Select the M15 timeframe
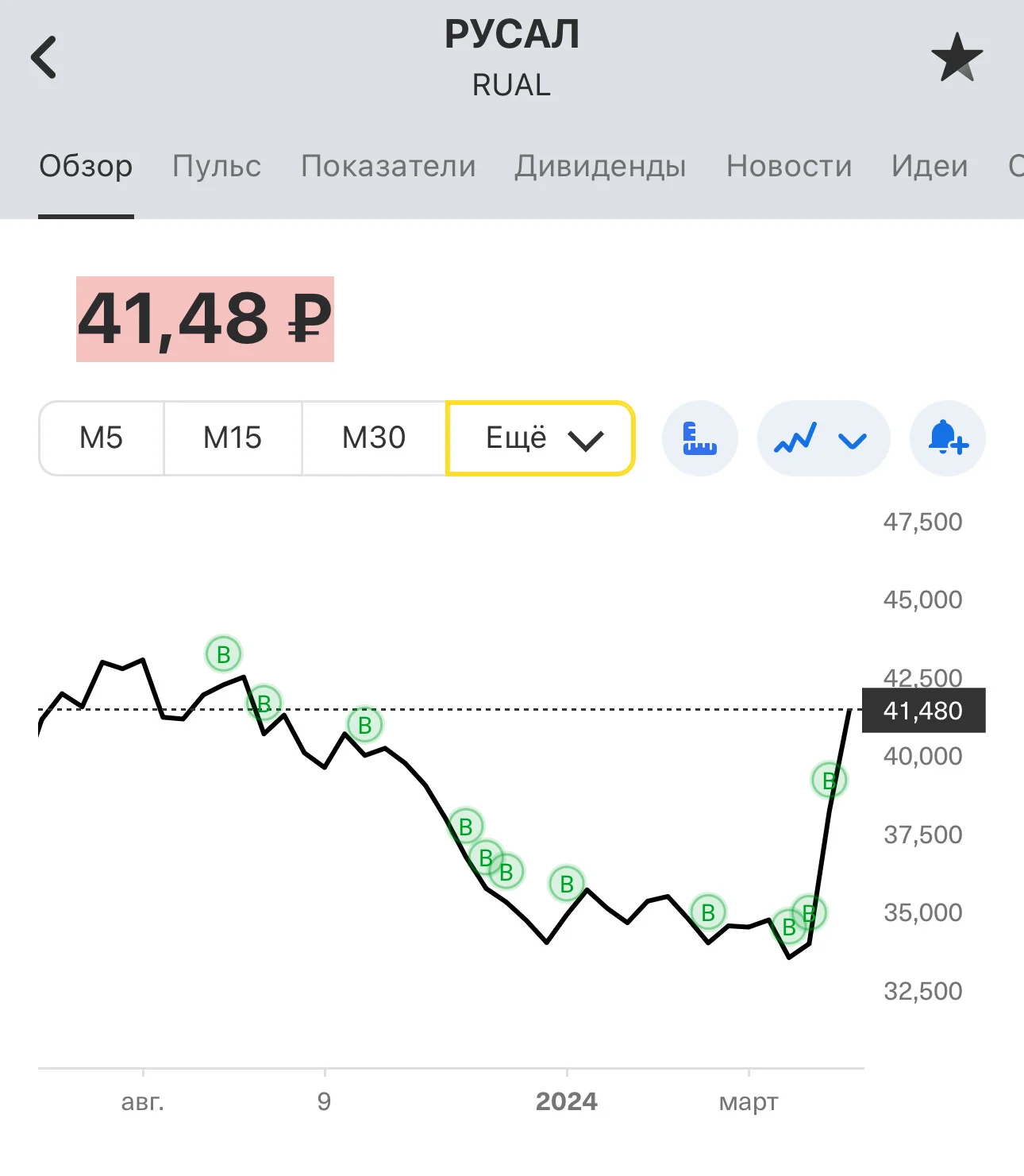This screenshot has width=1024, height=1176. point(233,438)
